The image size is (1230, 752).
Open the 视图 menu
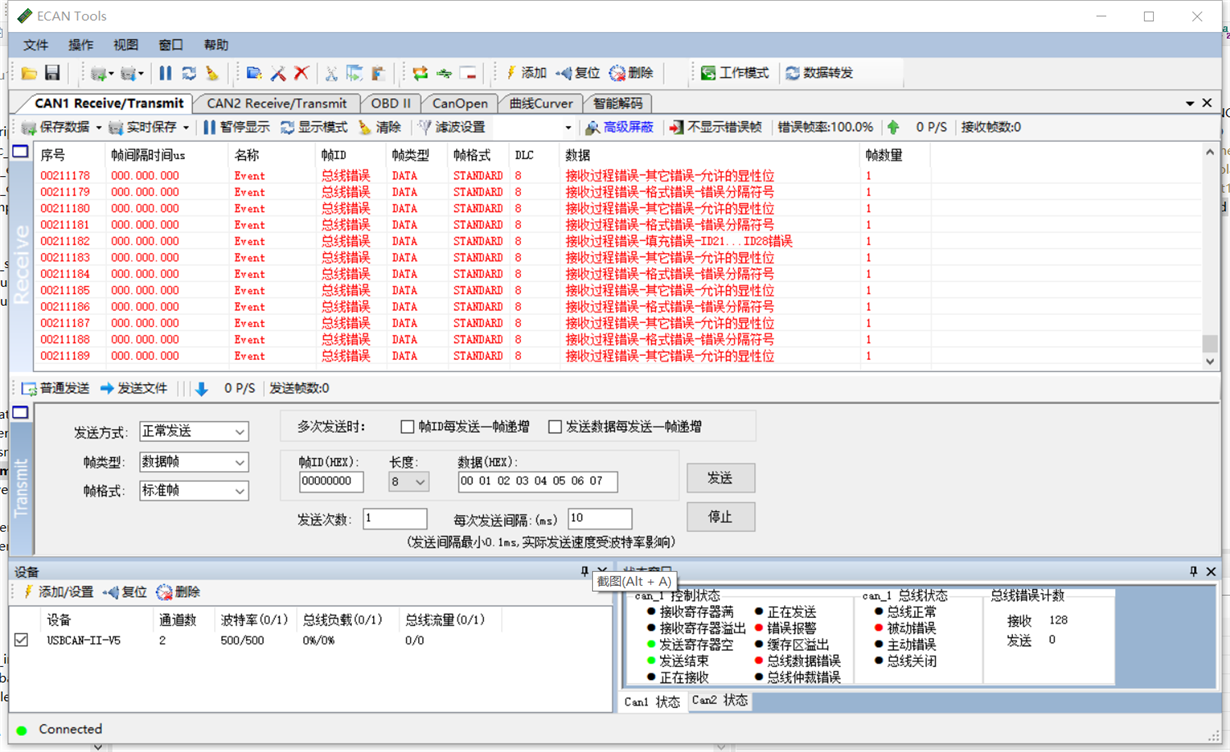[126, 45]
